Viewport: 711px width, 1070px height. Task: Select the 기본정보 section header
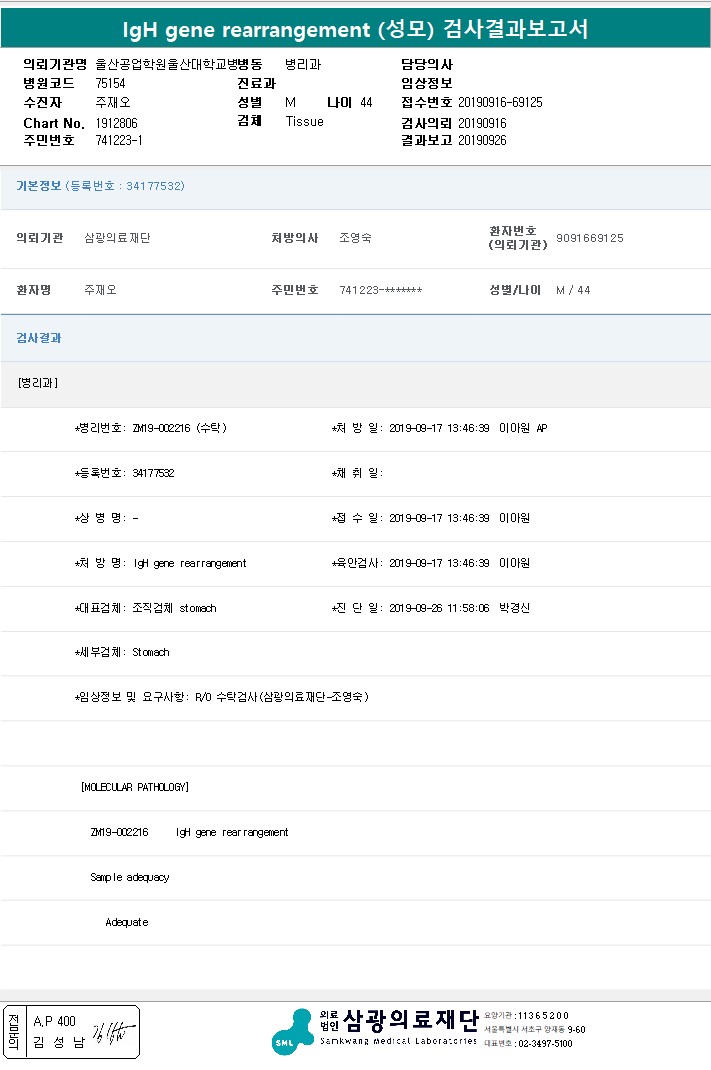tap(40, 186)
